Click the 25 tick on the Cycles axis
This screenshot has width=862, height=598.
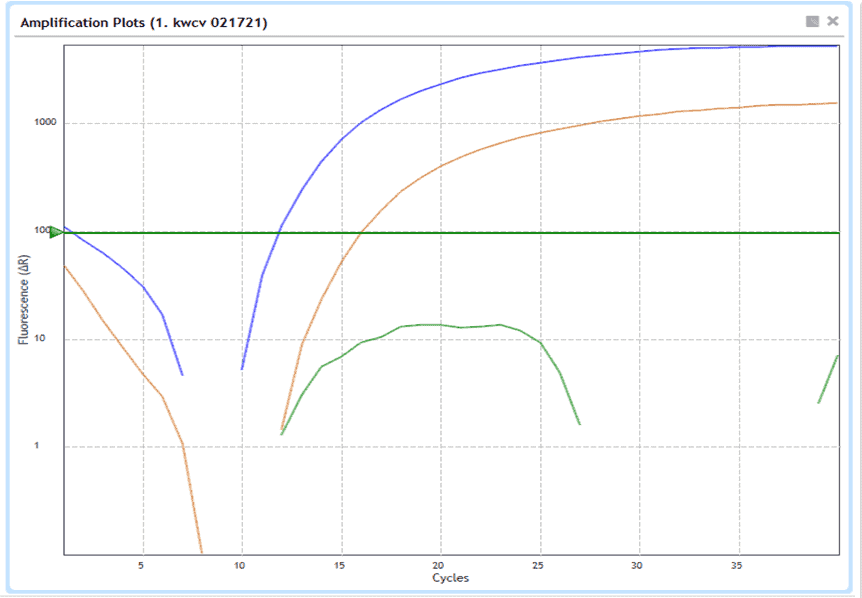tap(540, 565)
